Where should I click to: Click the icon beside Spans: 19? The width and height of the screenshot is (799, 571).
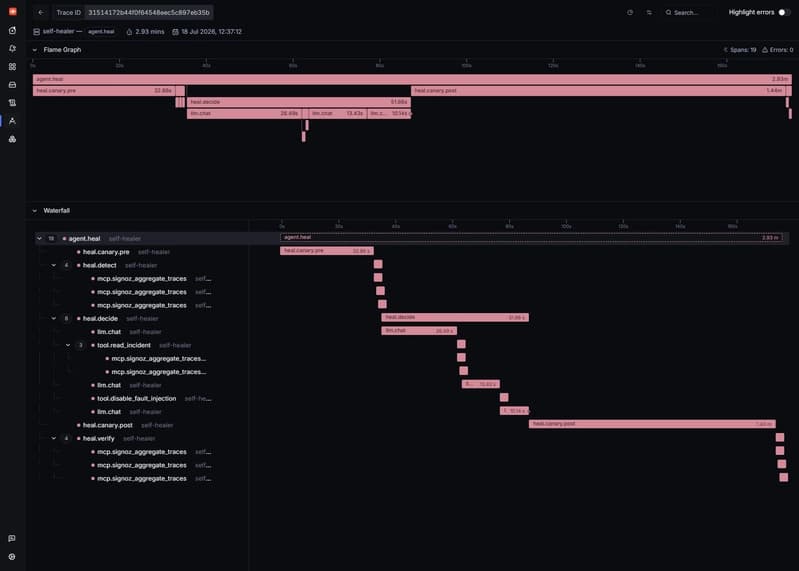point(726,50)
